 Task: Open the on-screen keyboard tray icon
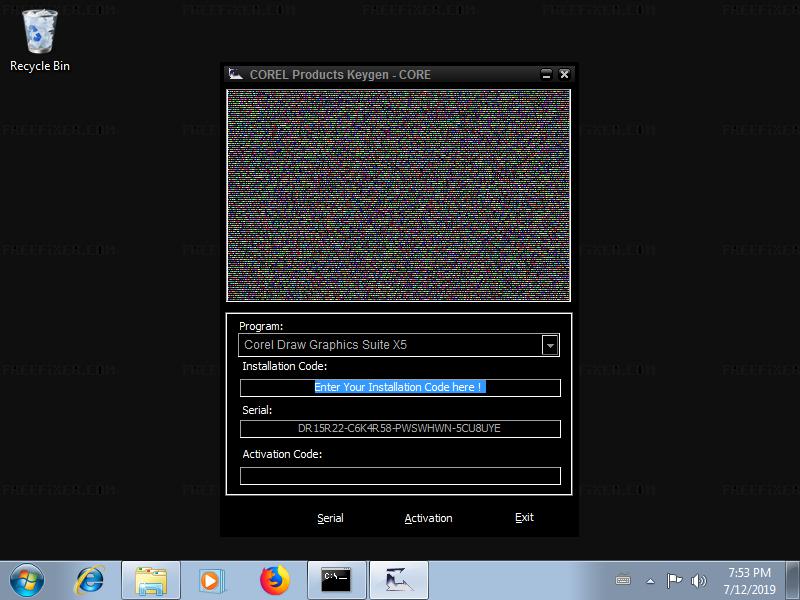623,581
